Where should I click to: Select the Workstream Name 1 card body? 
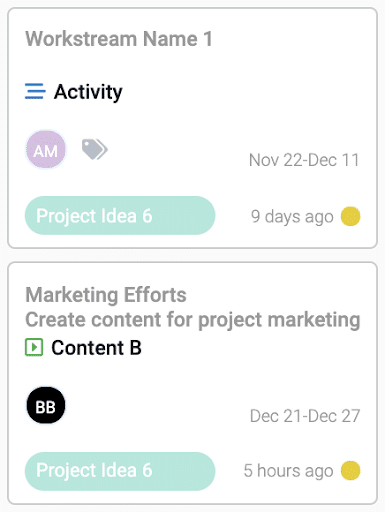click(192, 128)
